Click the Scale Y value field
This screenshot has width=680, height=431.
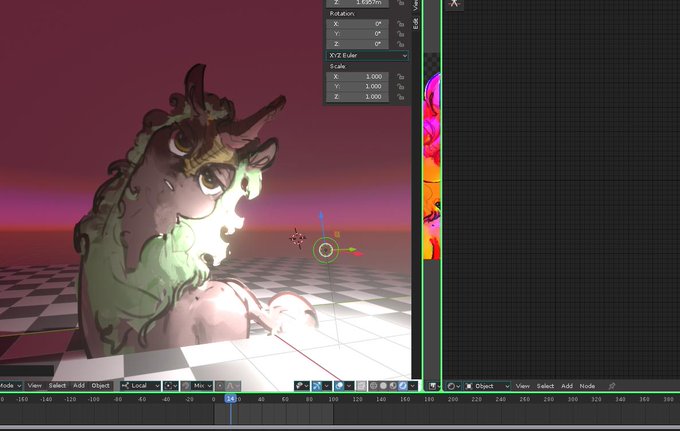pos(357,86)
